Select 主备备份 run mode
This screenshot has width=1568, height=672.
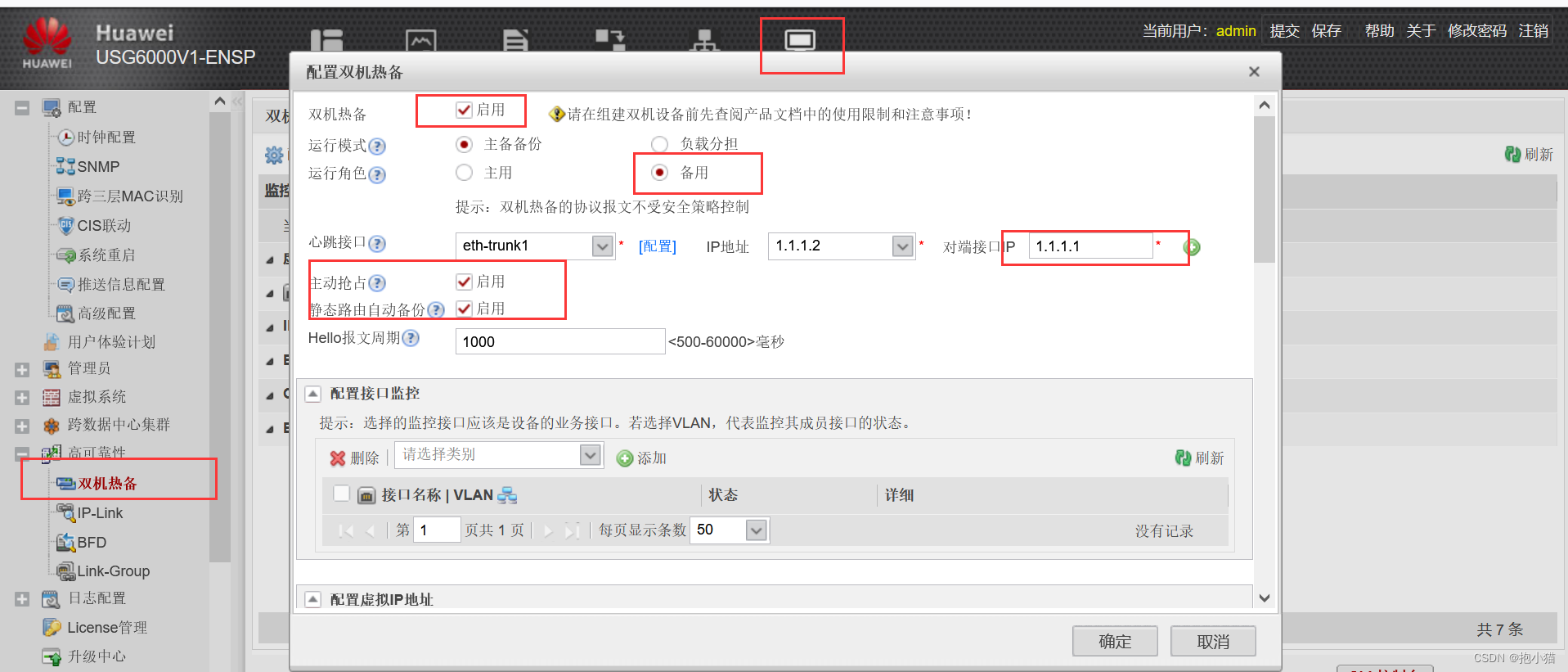[x=465, y=144]
